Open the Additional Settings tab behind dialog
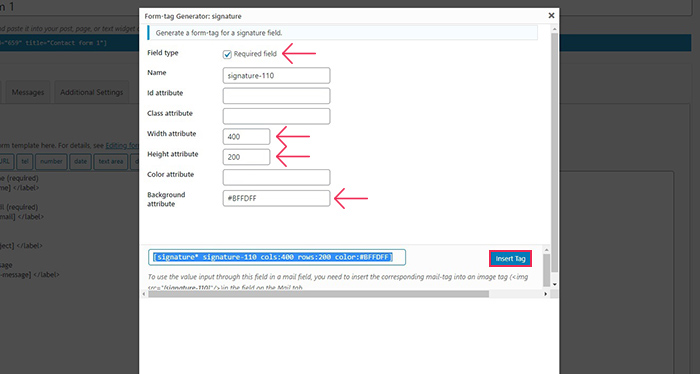Image resolution: width=700 pixels, height=374 pixels. click(x=92, y=92)
